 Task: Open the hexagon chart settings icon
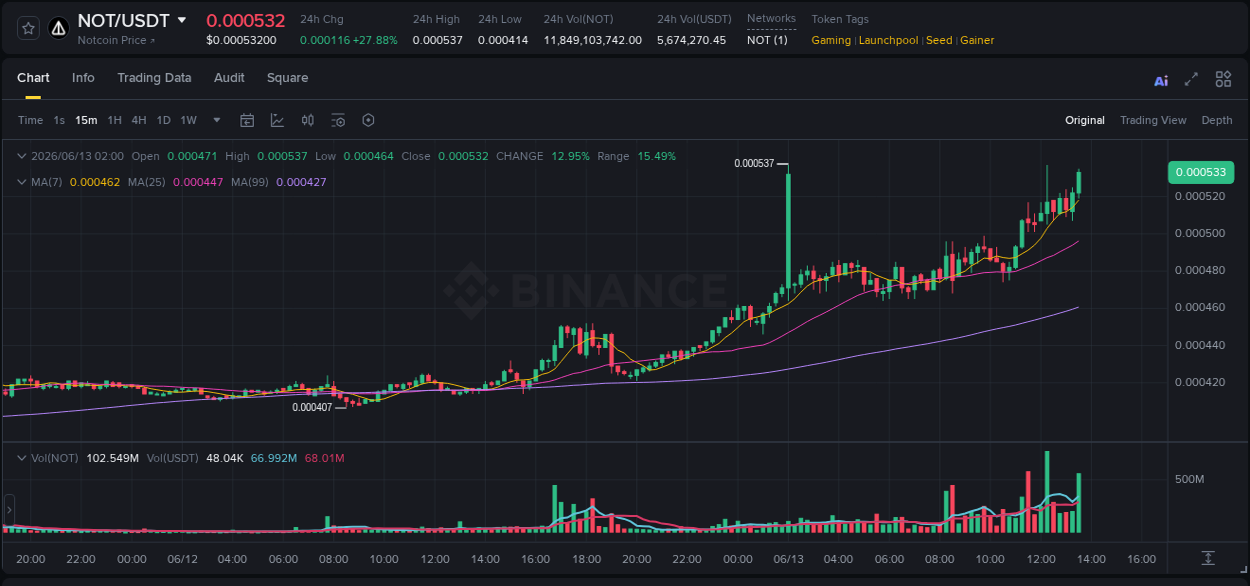point(368,120)
